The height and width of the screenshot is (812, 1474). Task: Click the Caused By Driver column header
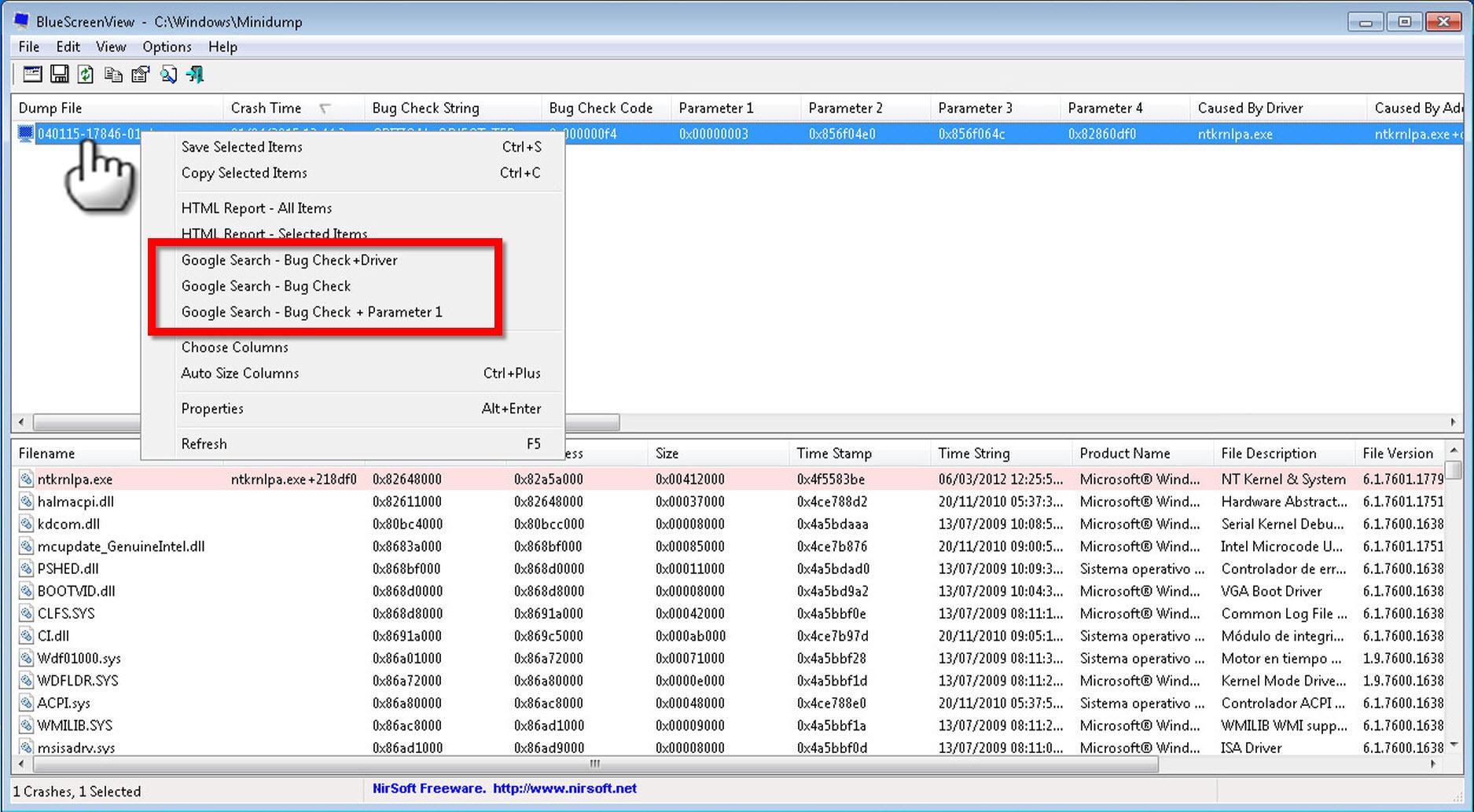pyautogui.click(x=1250, y=108)
